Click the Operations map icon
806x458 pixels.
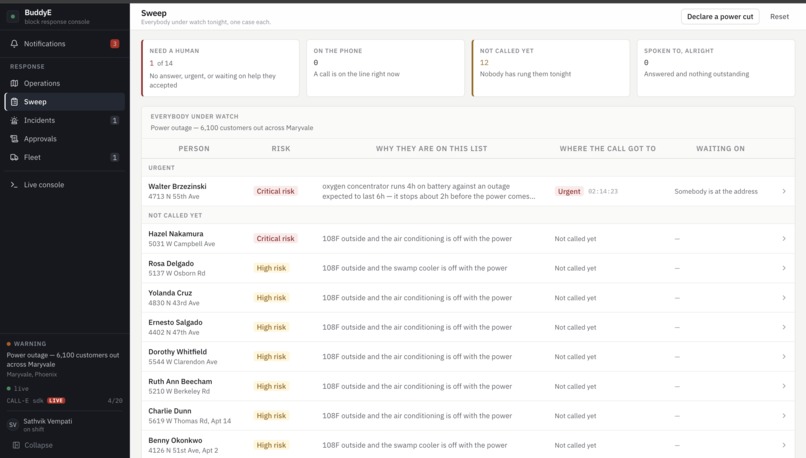click(14, 83)
